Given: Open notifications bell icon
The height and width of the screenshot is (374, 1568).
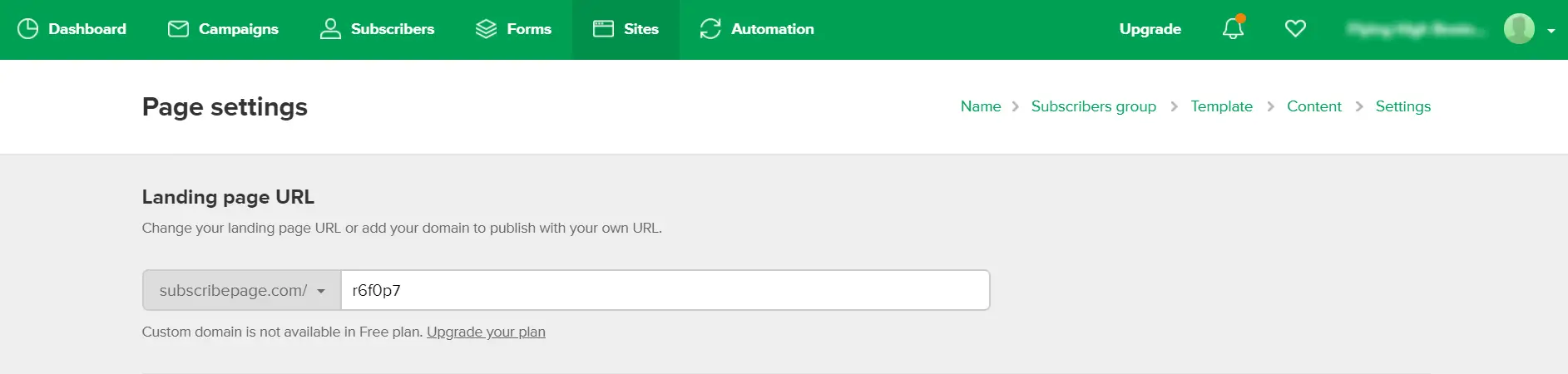Looking at the screenshot, I should coord(1233,28).
